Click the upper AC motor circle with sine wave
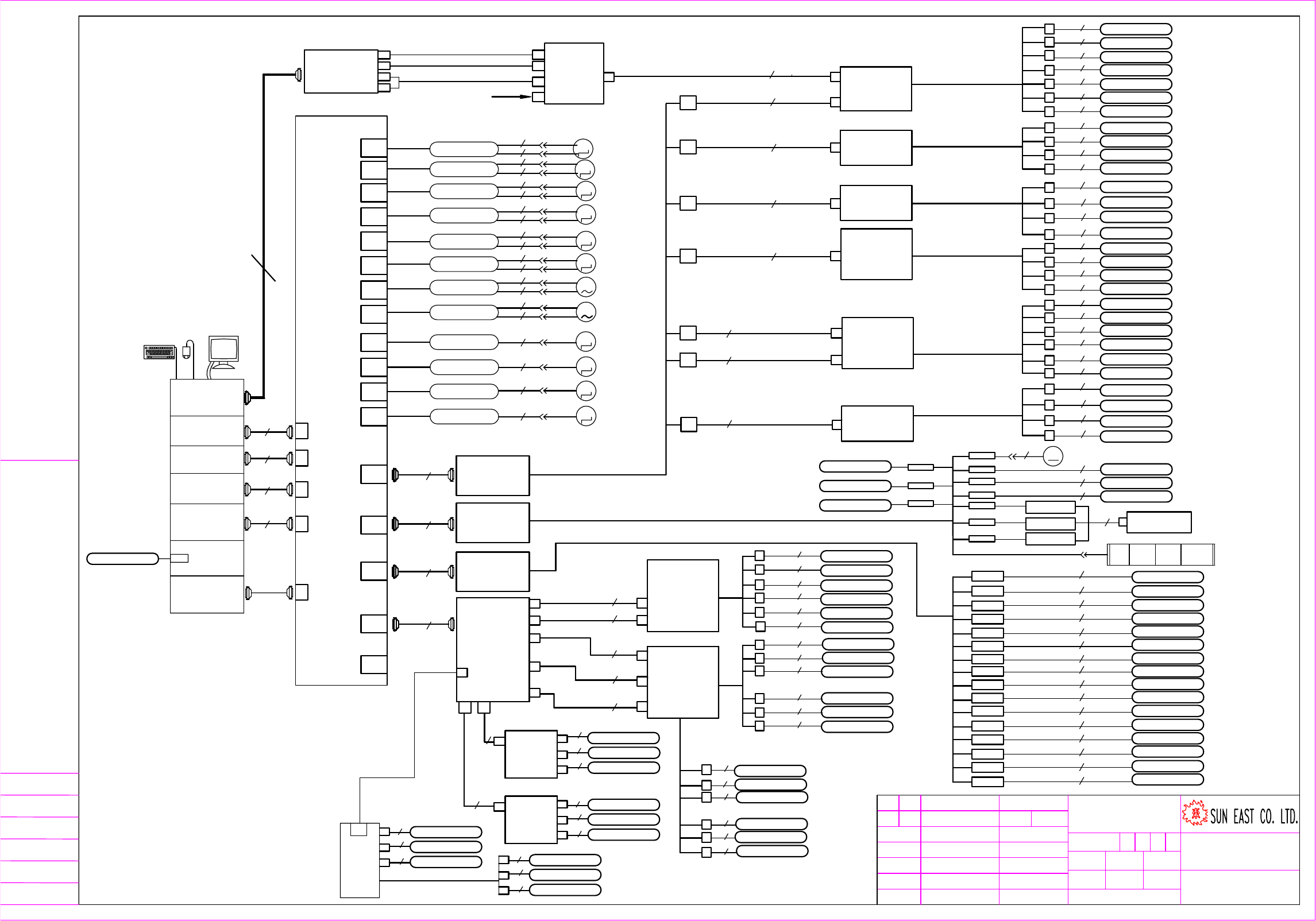The image size is (1316, 921). coord(586,287)
